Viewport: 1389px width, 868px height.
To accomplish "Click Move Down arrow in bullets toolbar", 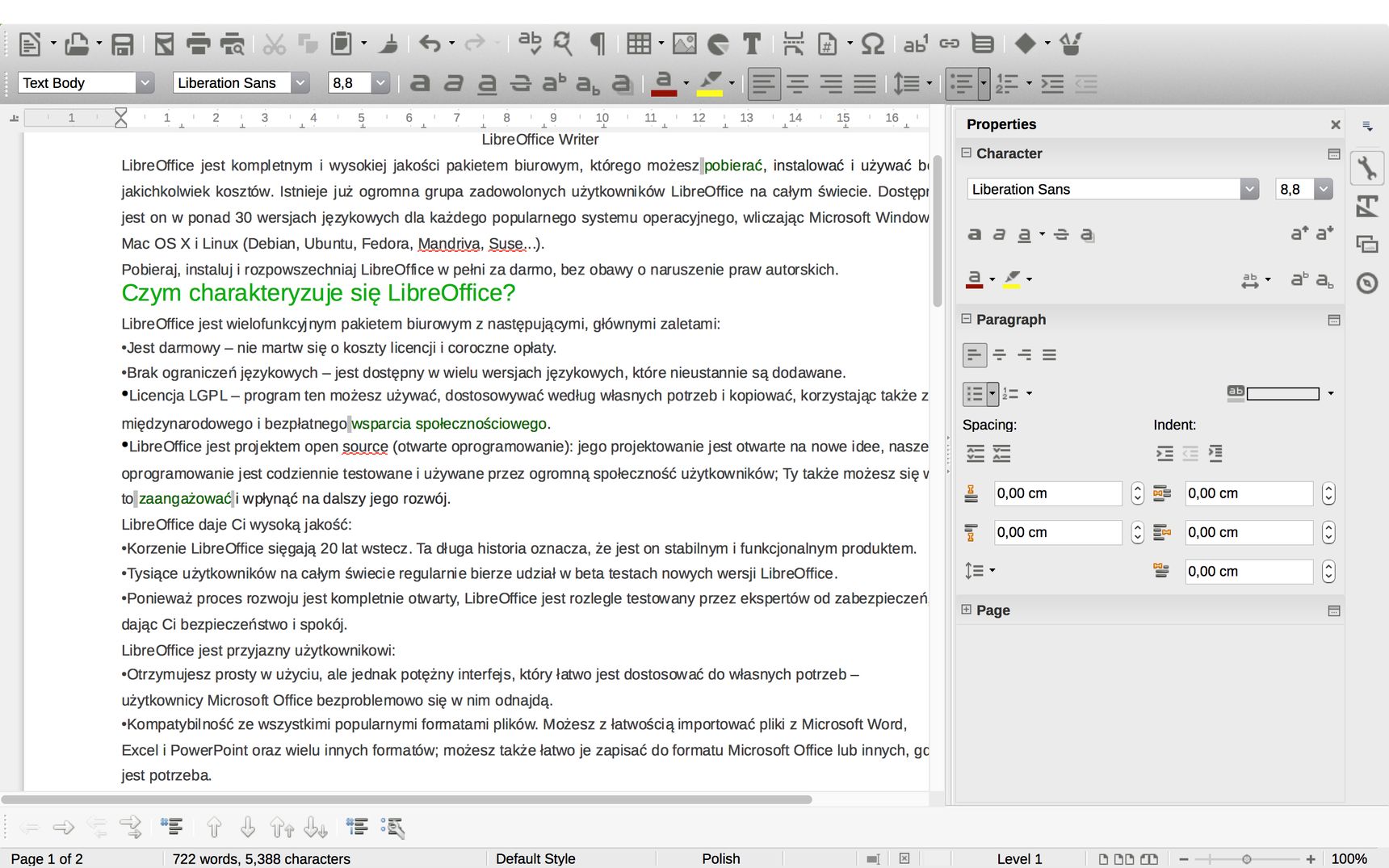I will coord(248,827).
